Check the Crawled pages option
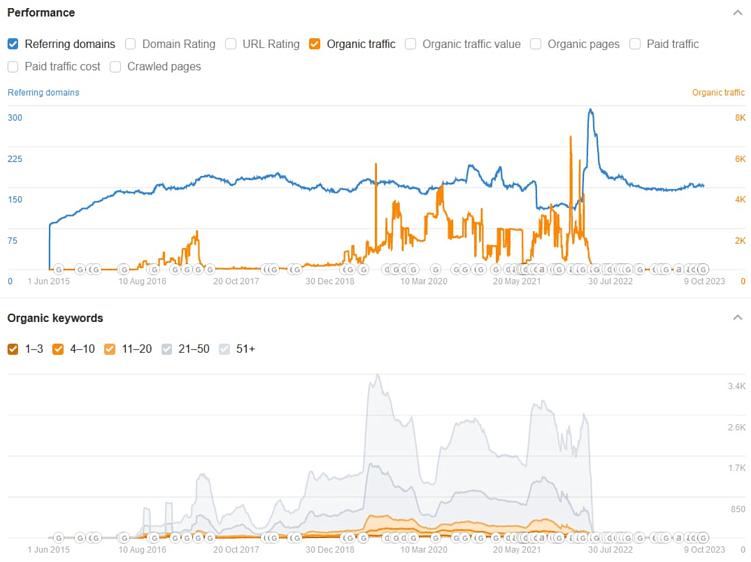The width and height of the screenshot is (751, 562). (x=116, y=67)
